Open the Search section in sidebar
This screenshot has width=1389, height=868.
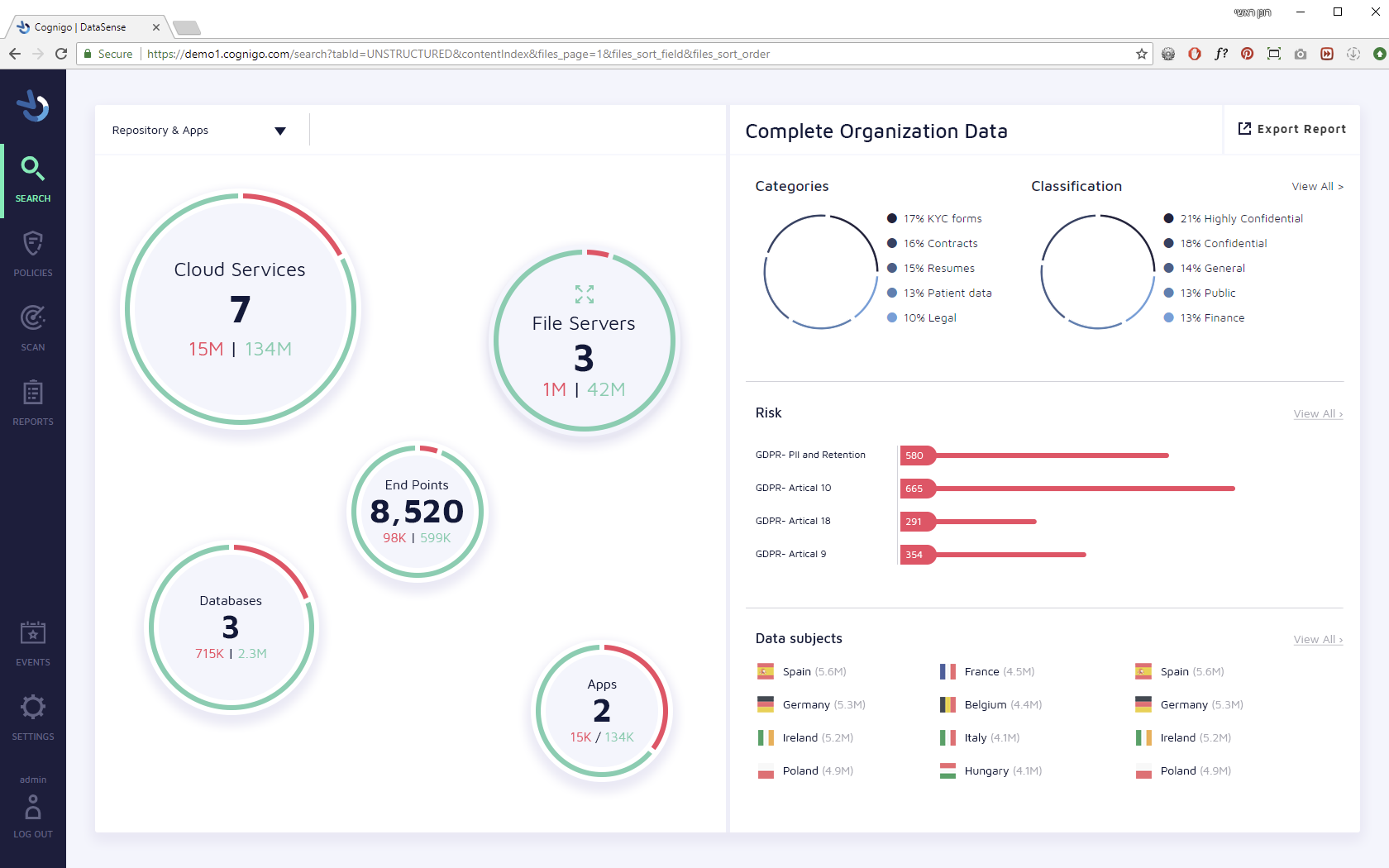pos(33,180)
